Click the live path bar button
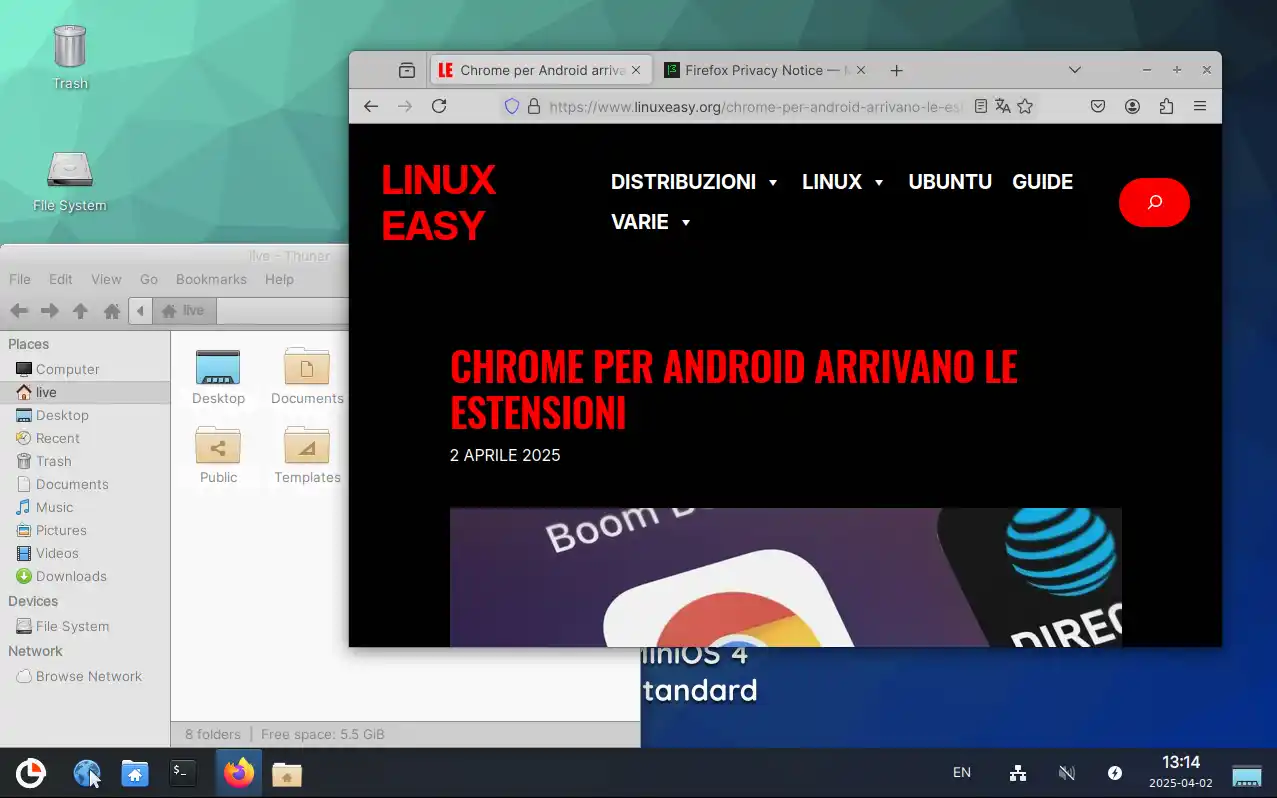 (x=183, y=311)
